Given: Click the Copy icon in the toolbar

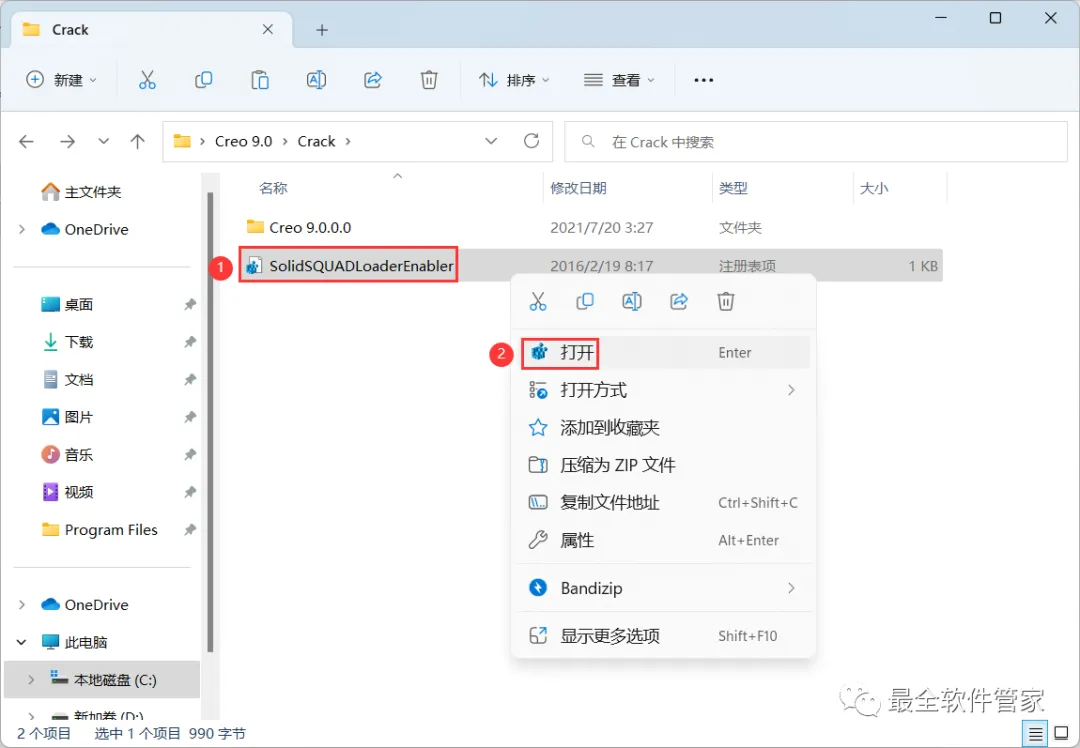Looking at the screenshot, I should (x=203, y=80).
